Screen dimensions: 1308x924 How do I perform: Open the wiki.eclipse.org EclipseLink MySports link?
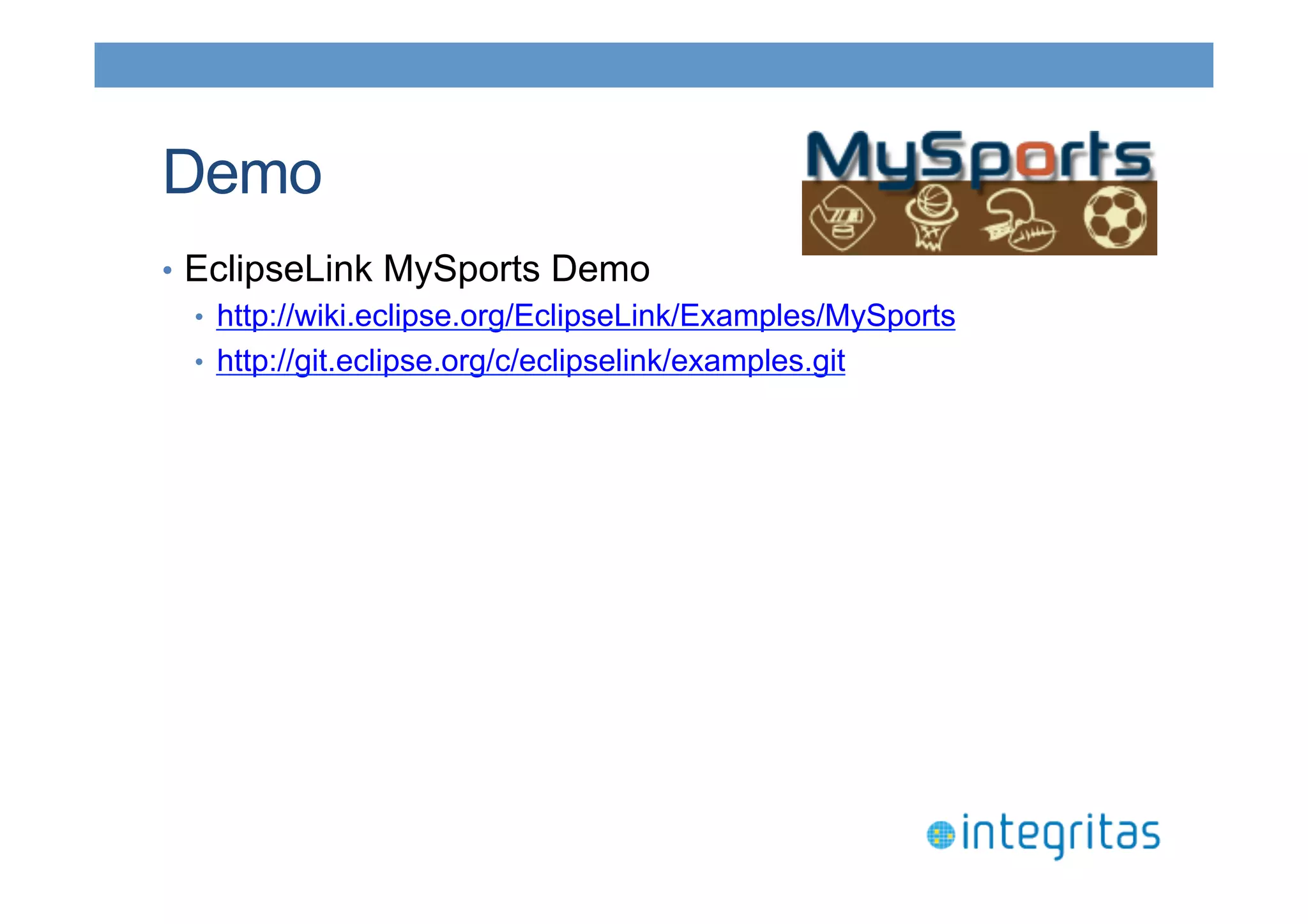tap(586, 316)
